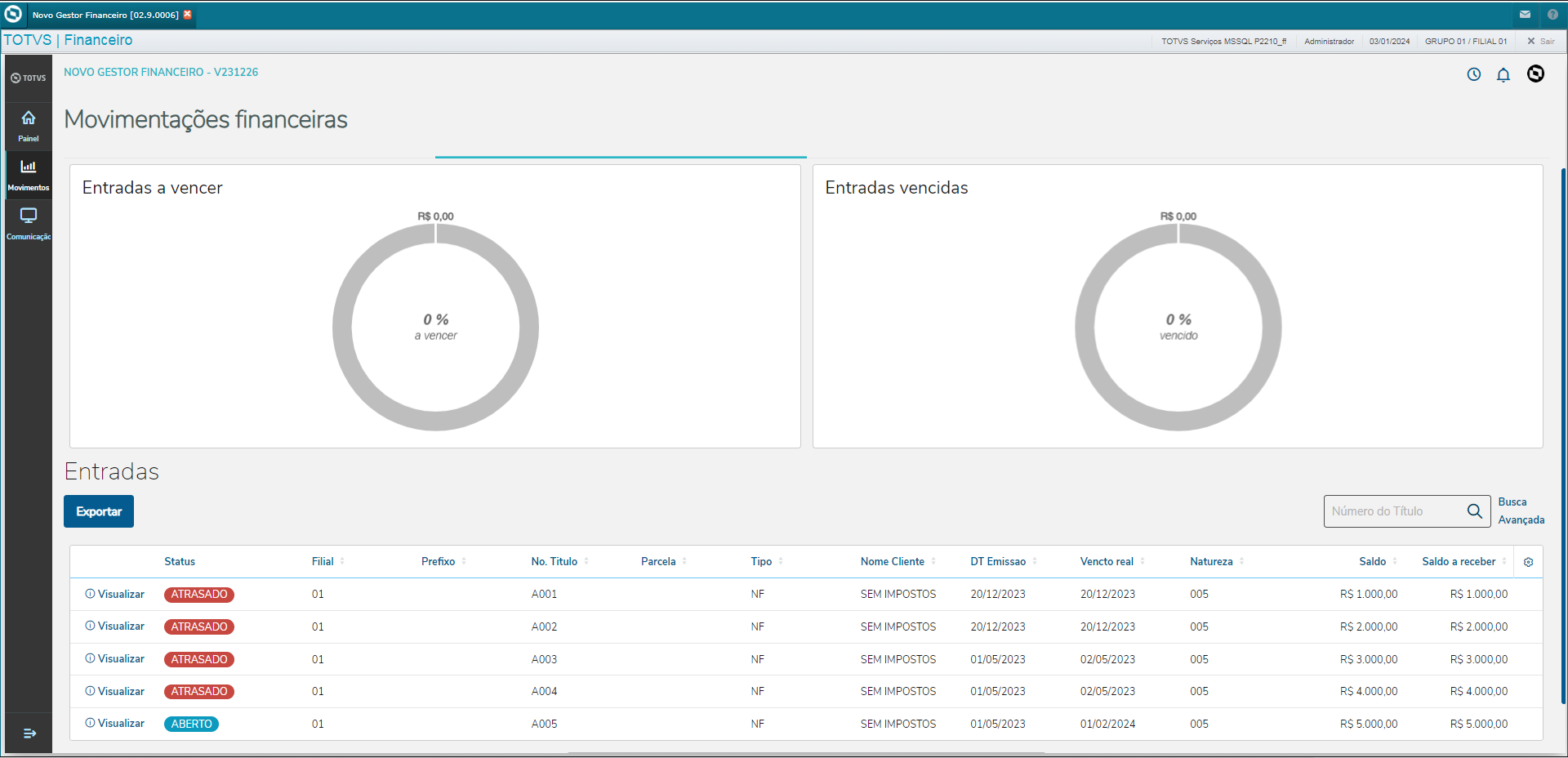Open the history clock icon
1568x758 pixels.
pos(1474,74)
